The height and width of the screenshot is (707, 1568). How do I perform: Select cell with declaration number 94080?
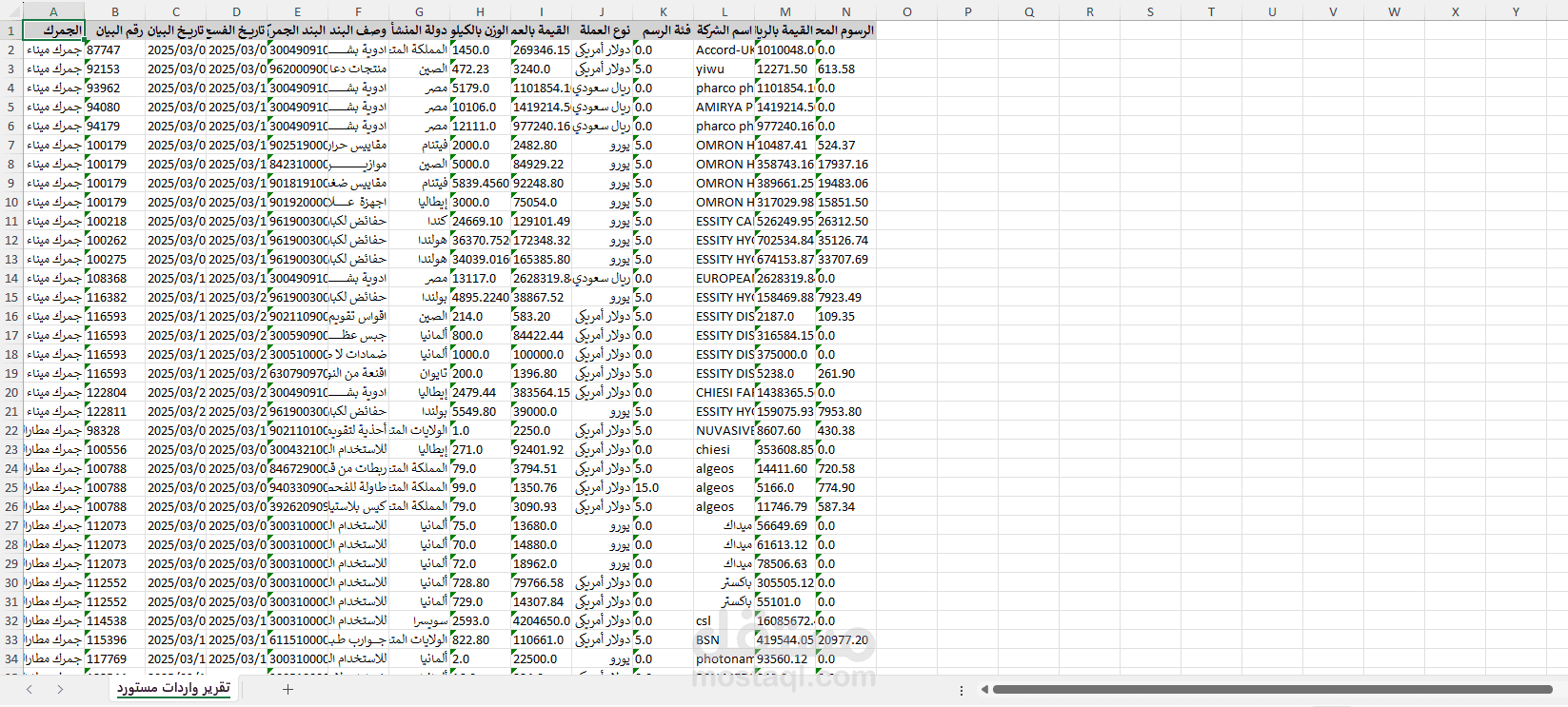point(115,107)
